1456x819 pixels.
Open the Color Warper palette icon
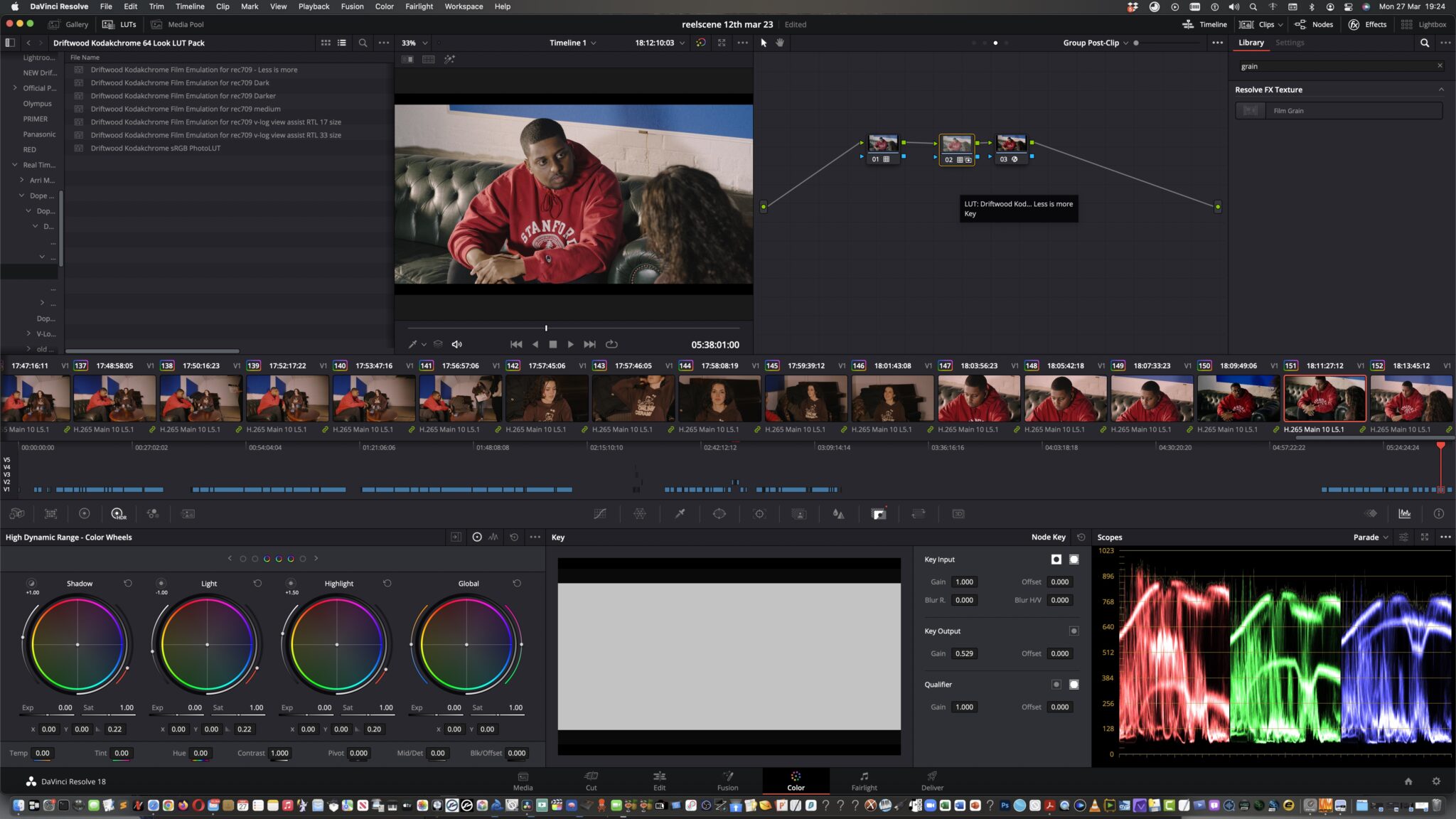pyautogui.click(x=641, y=513)
